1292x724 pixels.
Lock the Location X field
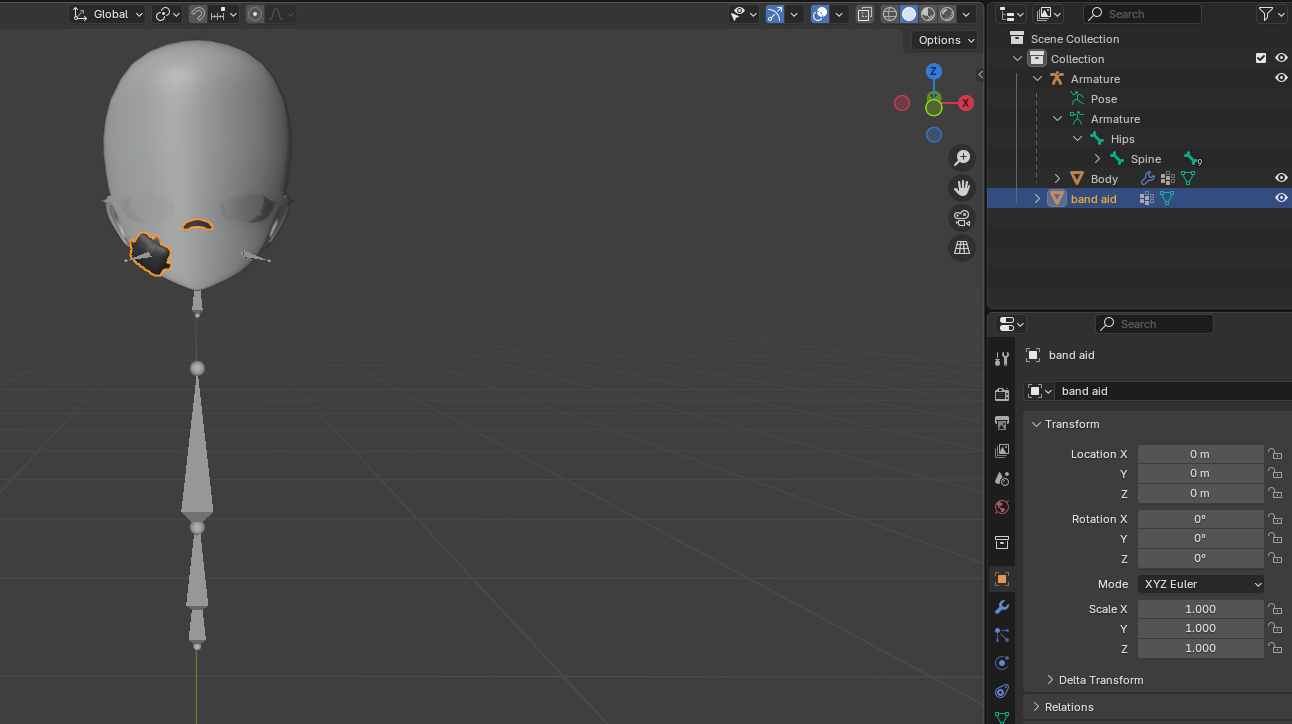pyautogui.click(x=1276, y=454)
